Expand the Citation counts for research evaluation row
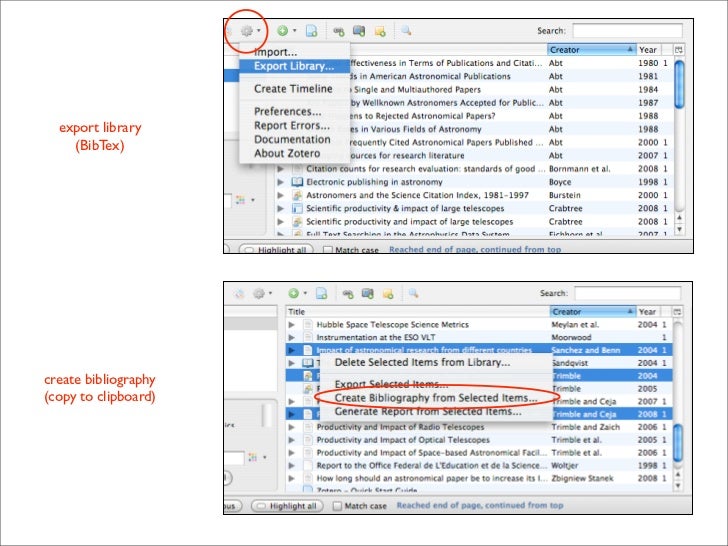The height and width of the screenshot is (546, 728). click(x=280, y=169)
